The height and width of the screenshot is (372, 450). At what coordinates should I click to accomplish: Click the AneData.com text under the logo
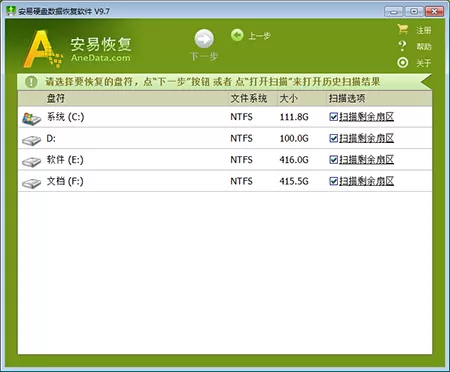101,58
